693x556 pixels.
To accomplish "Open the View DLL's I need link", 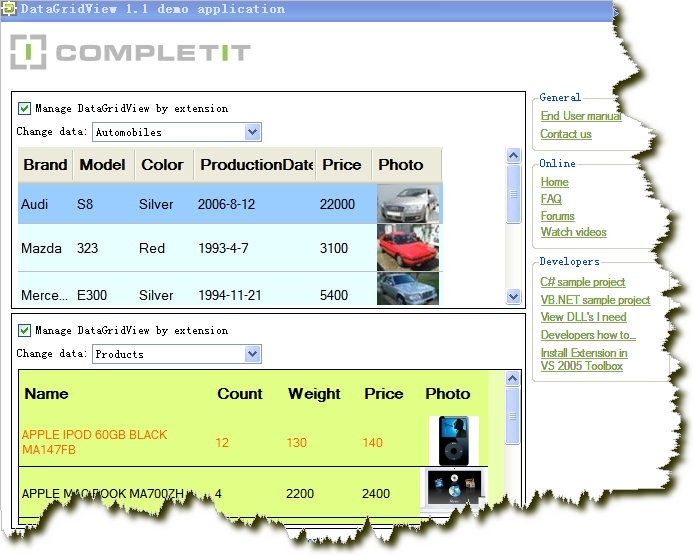I will click(583, 317).
